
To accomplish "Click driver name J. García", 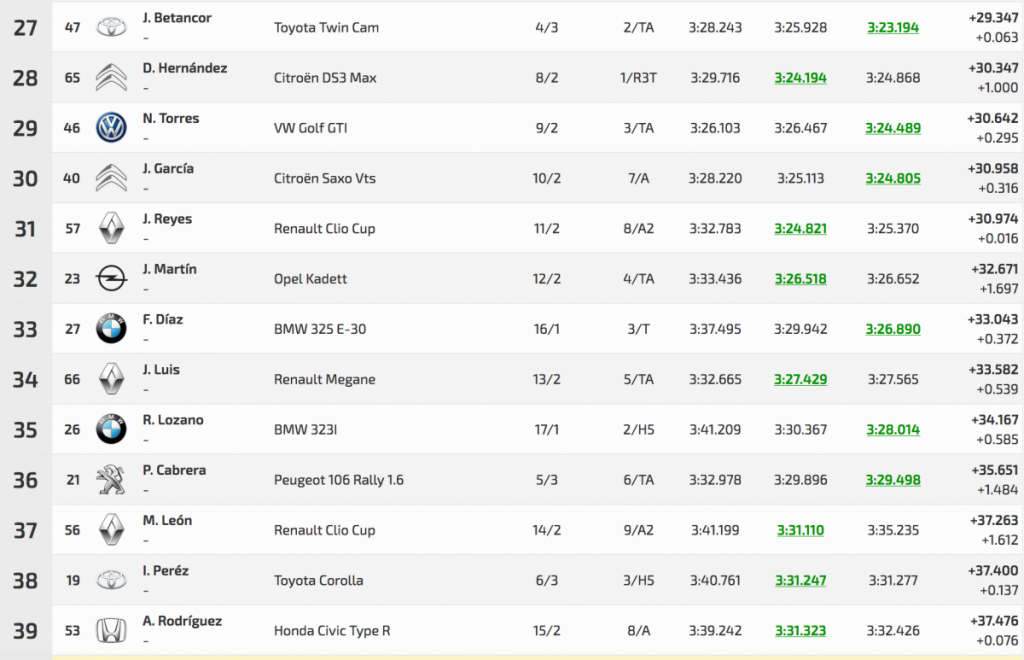I will pyautogui.click(x=168, y=169).
